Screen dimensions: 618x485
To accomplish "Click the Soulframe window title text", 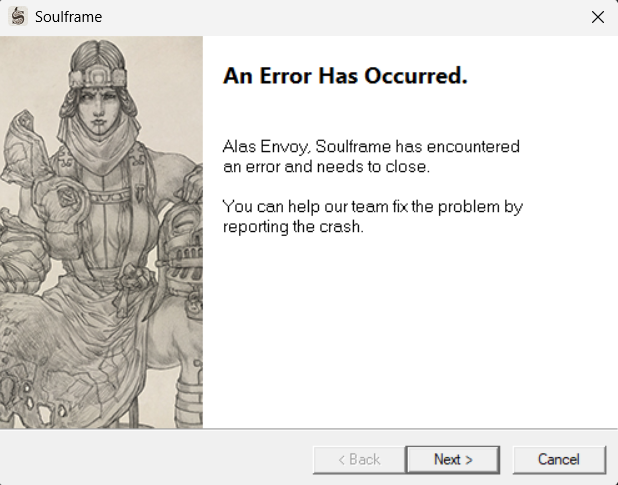I will point(69,17).
